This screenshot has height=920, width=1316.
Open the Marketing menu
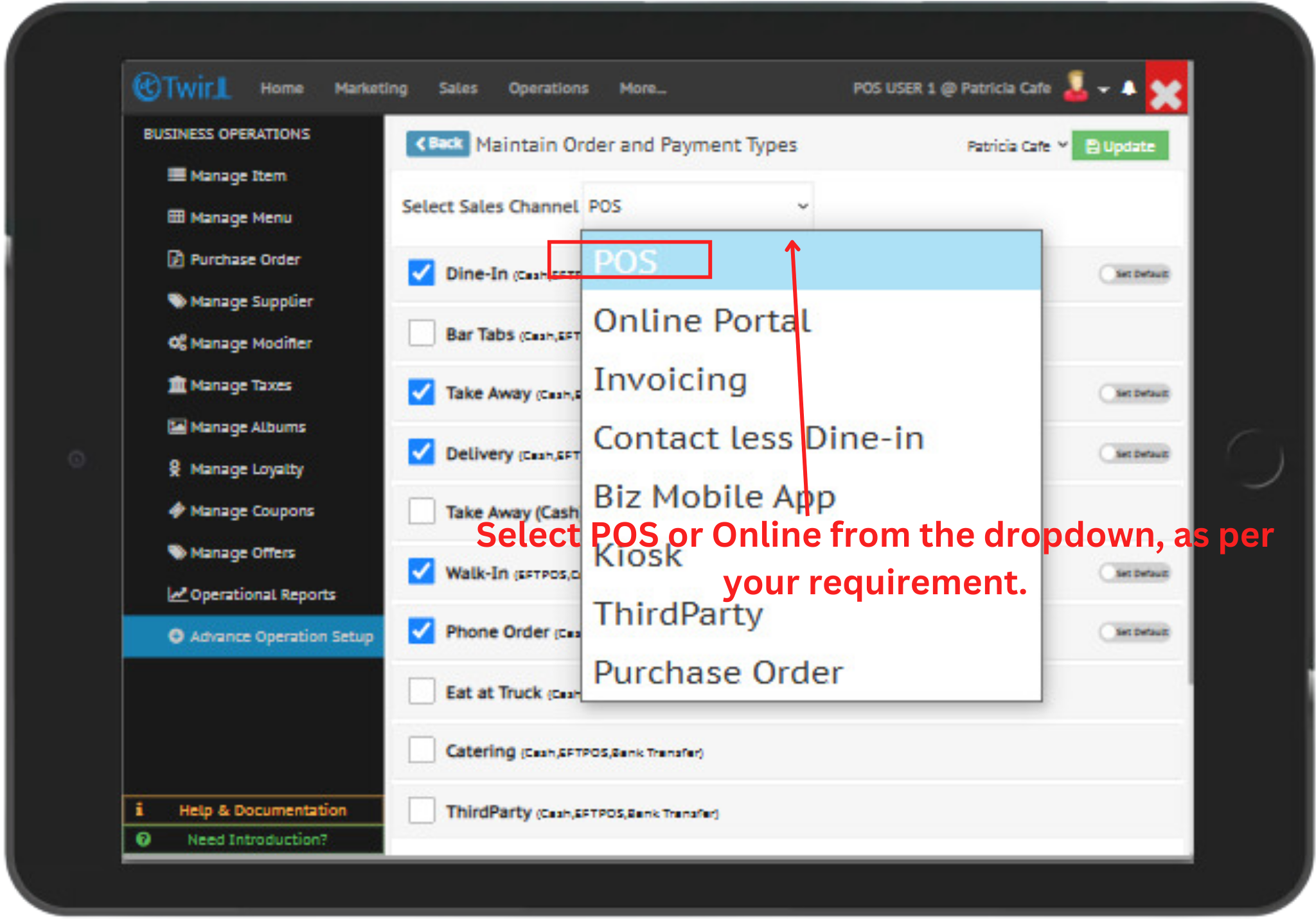tap(371, 88)
